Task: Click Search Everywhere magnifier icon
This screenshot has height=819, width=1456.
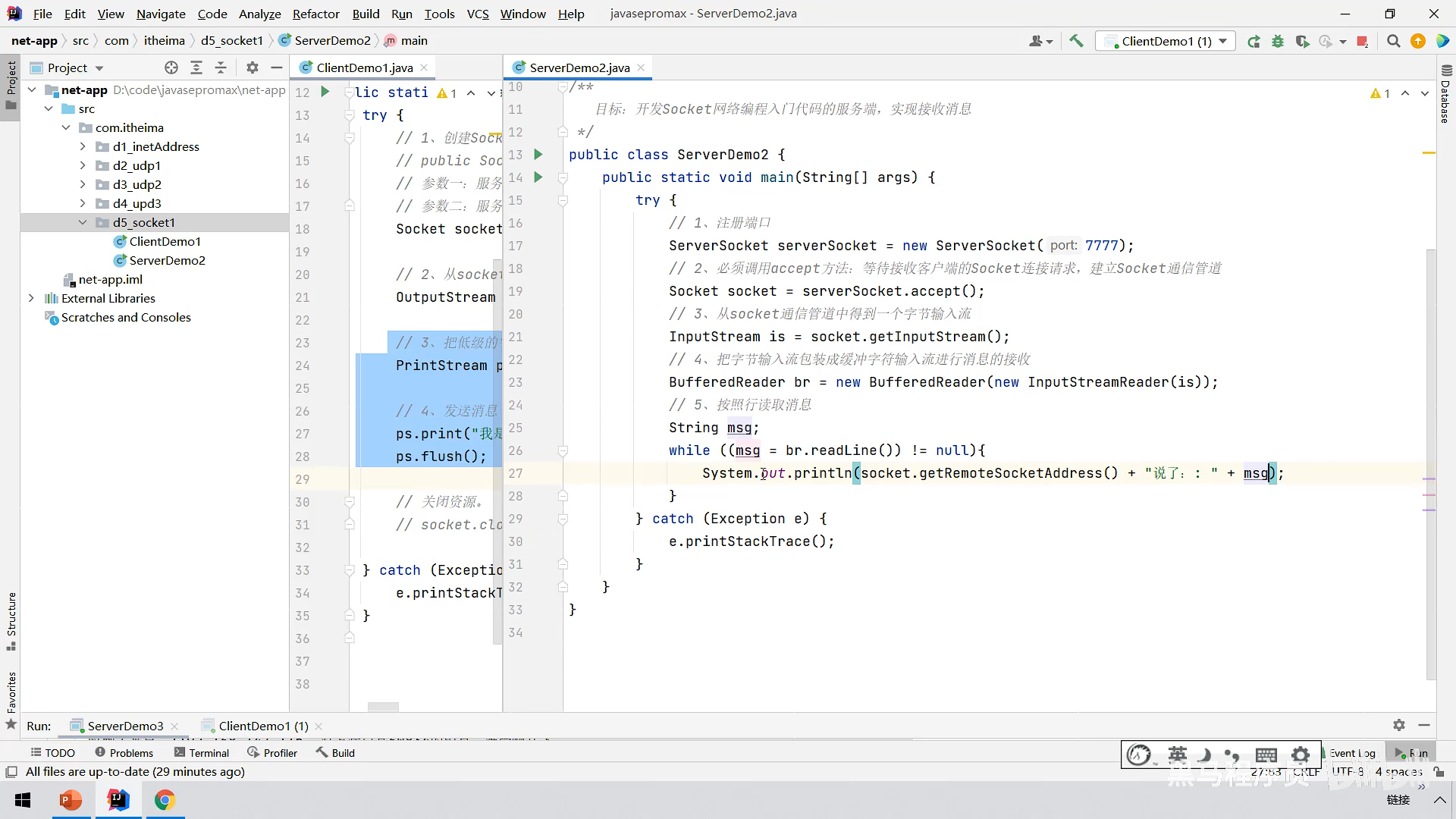Action: (x=1393, y=41)
